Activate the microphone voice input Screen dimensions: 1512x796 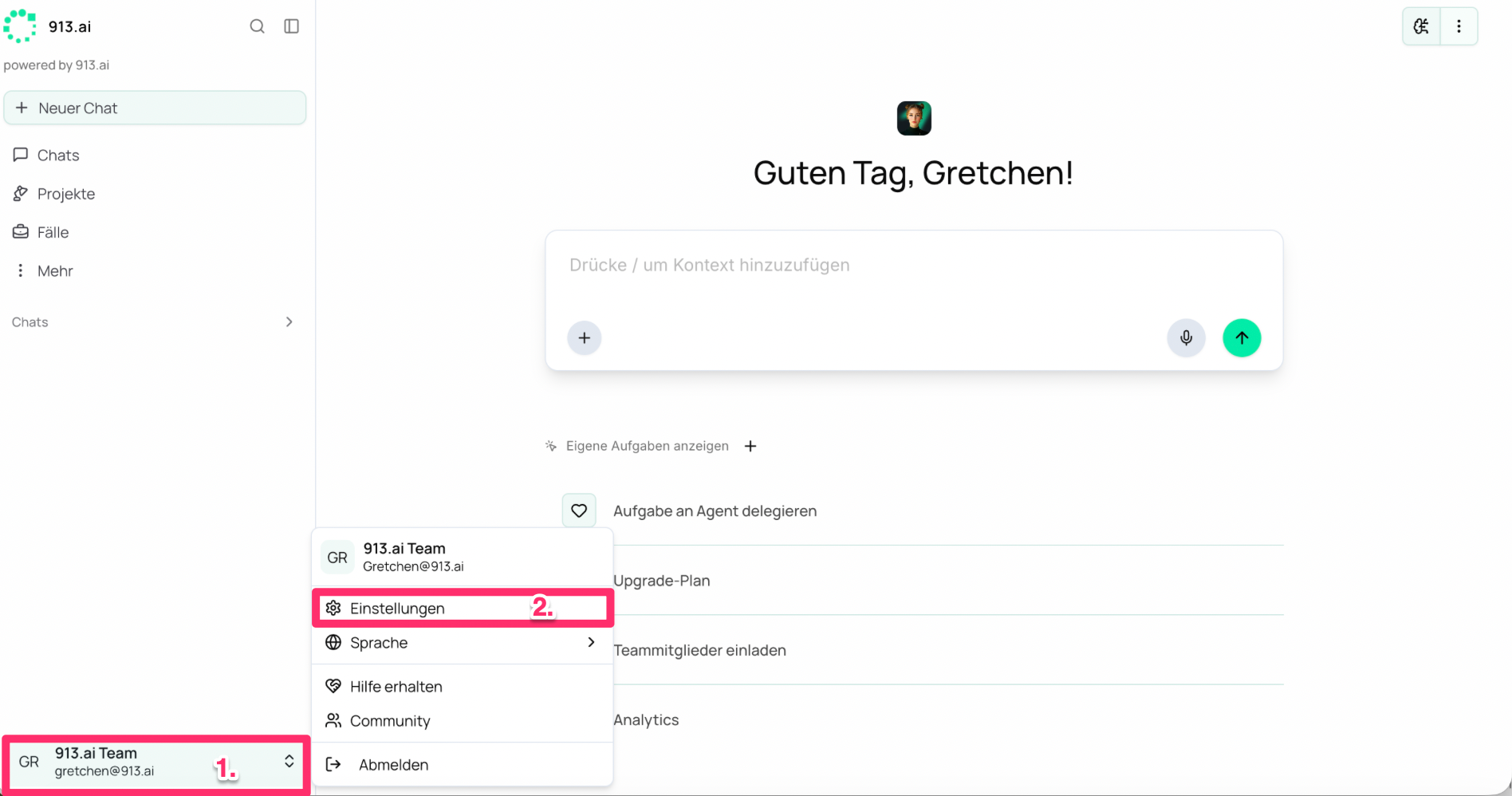click(x=1186, y=337)
